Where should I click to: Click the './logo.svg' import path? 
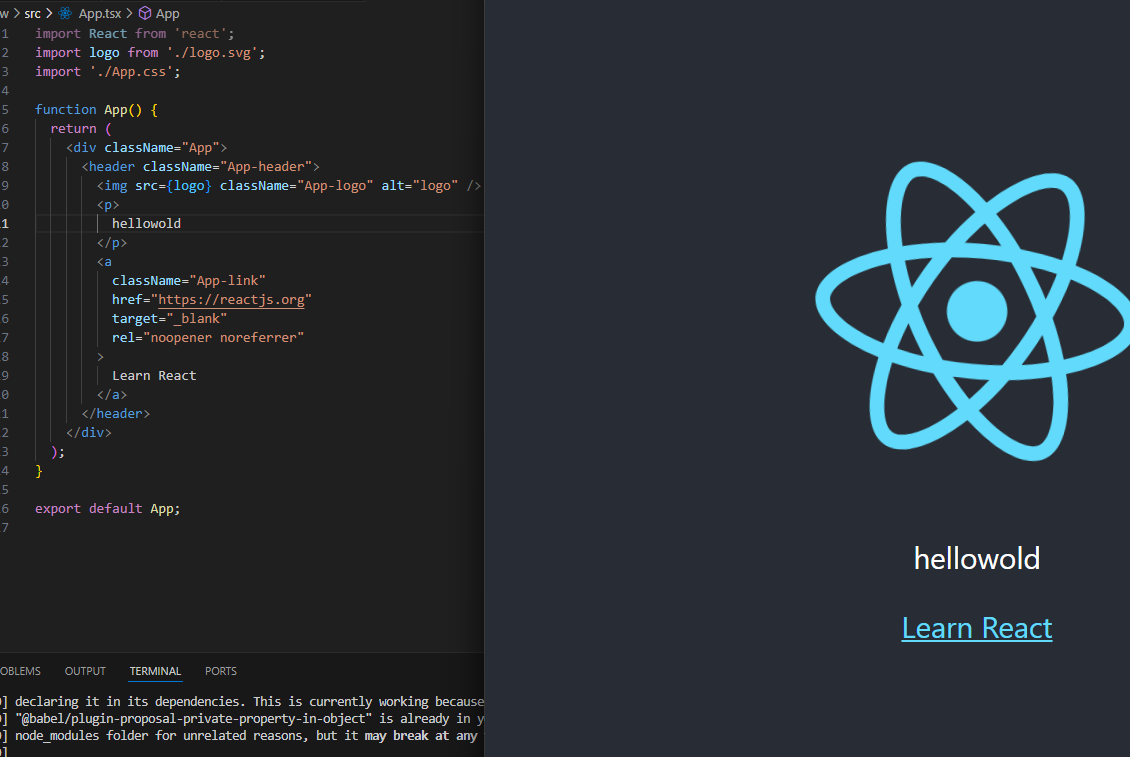[x=212, y=53]
